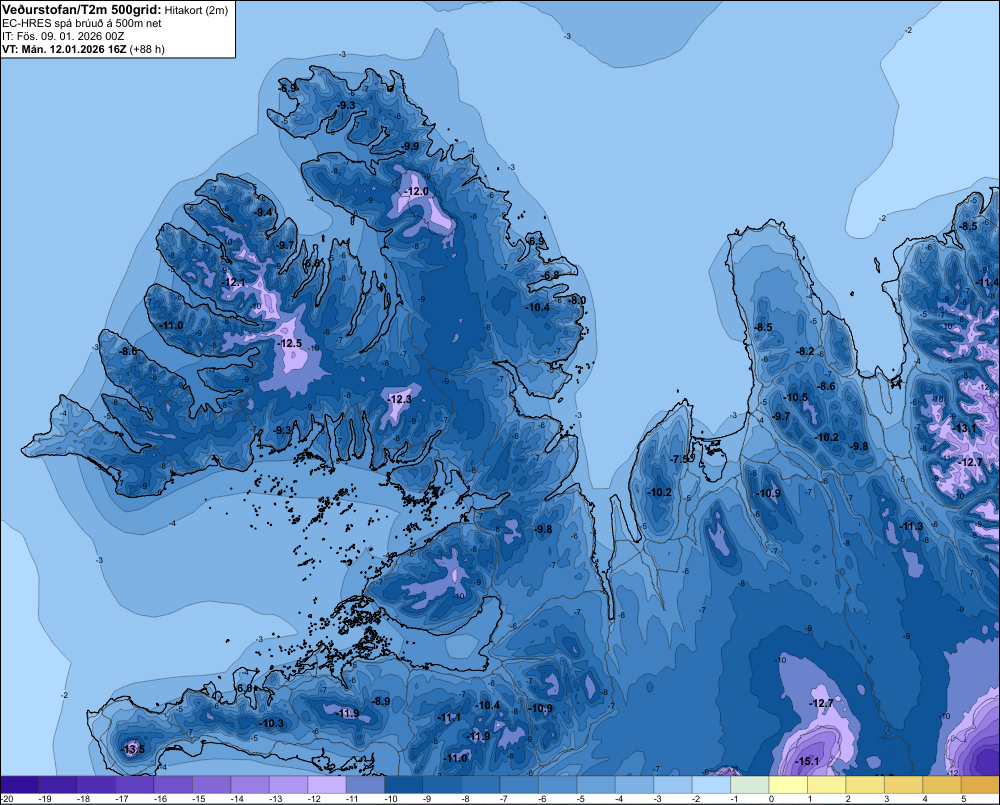Click yellow legend swatch between 0 and 1
Screen dimensions: 1000x805
pyautogui.click(x=788, y=785)
